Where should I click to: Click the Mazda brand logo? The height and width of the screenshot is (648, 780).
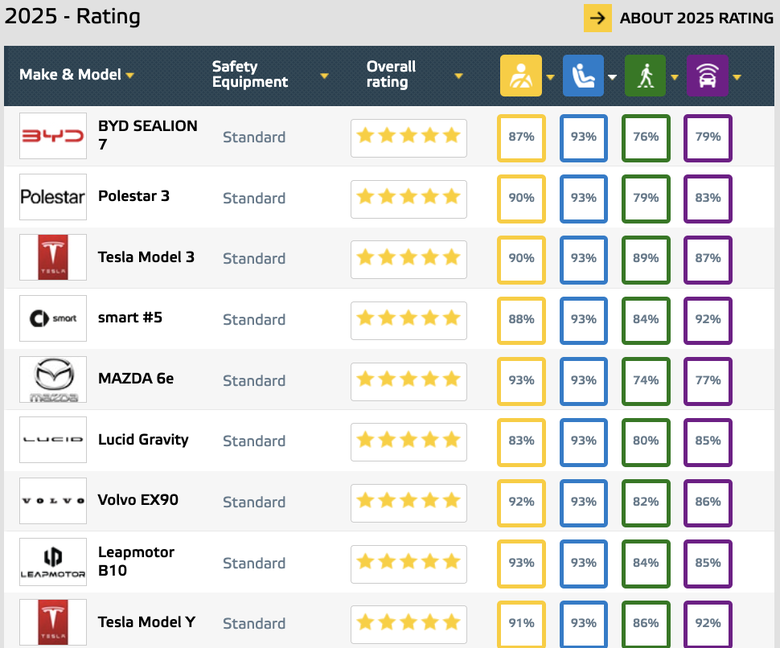[53, 380]
